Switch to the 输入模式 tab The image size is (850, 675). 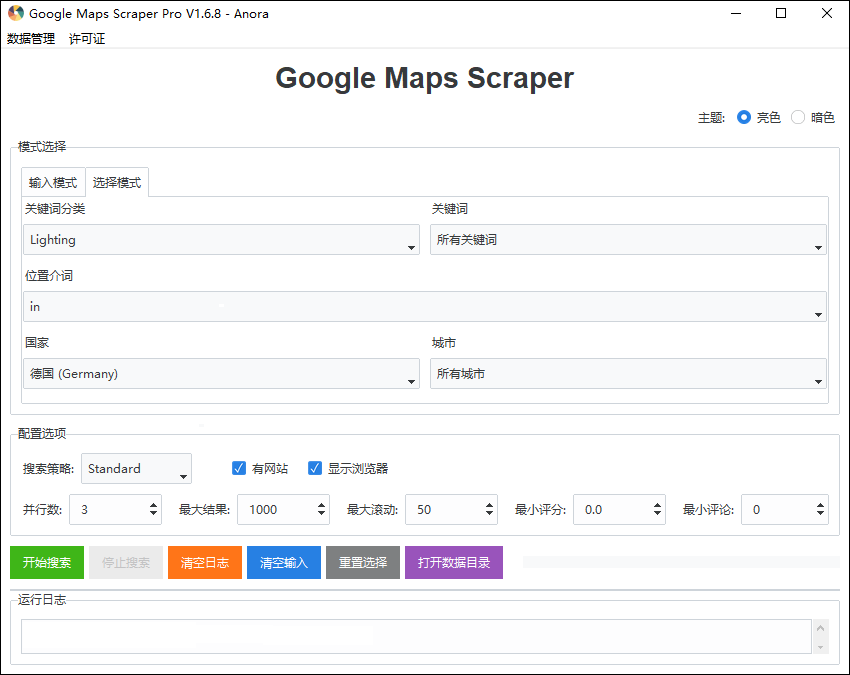point(53,182)
